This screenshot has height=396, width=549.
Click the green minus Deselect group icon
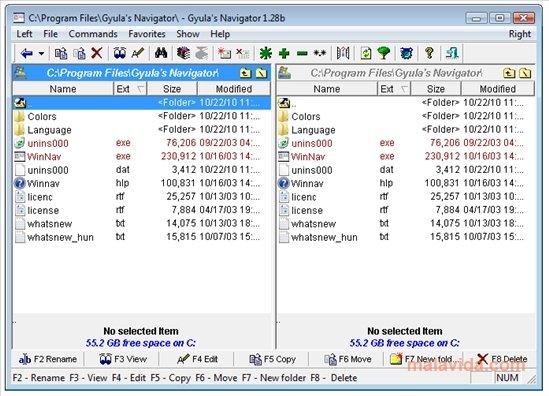click(x=302, y=54)
